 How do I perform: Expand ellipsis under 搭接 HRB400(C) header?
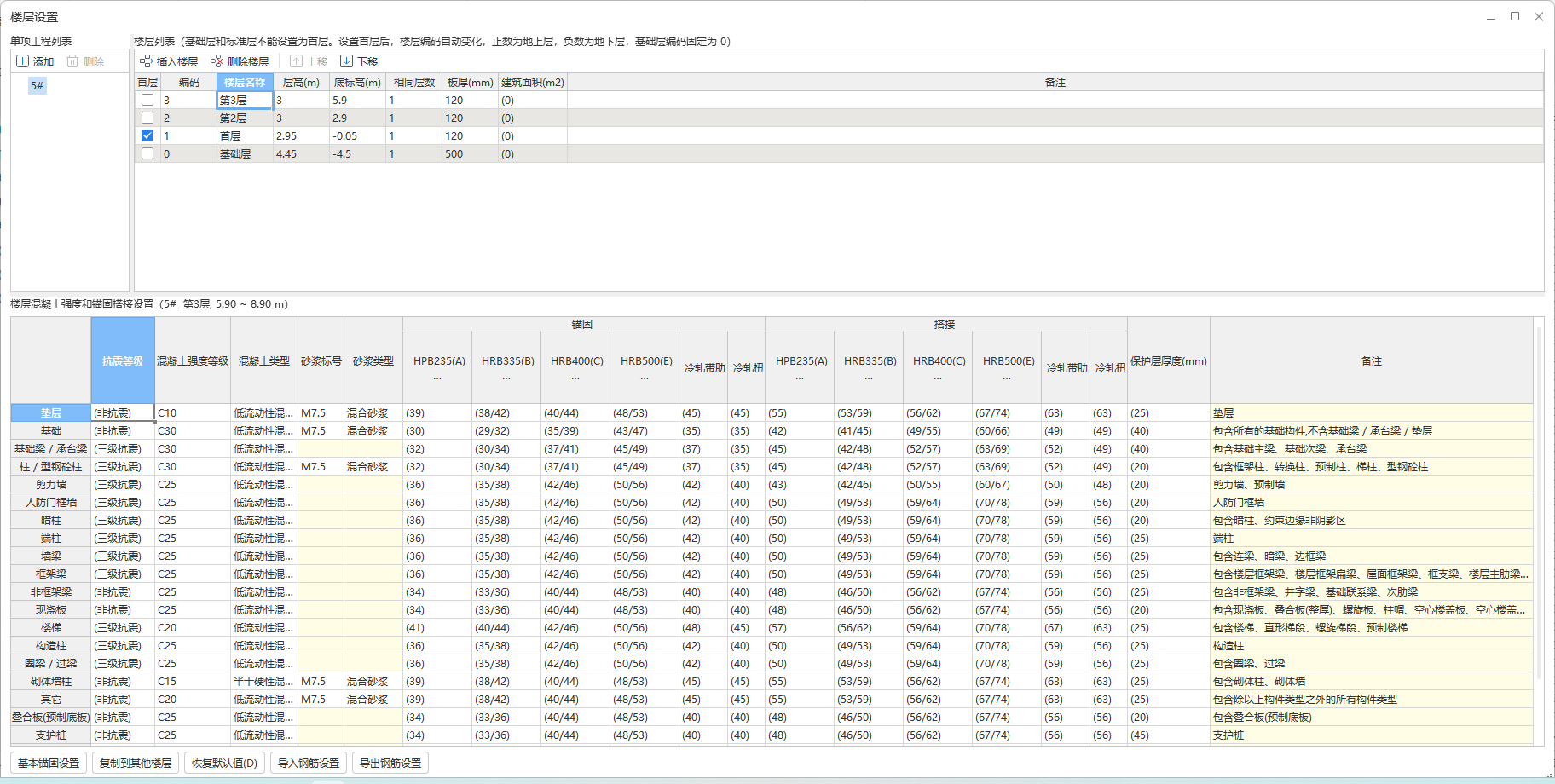[x=938, y=377]
